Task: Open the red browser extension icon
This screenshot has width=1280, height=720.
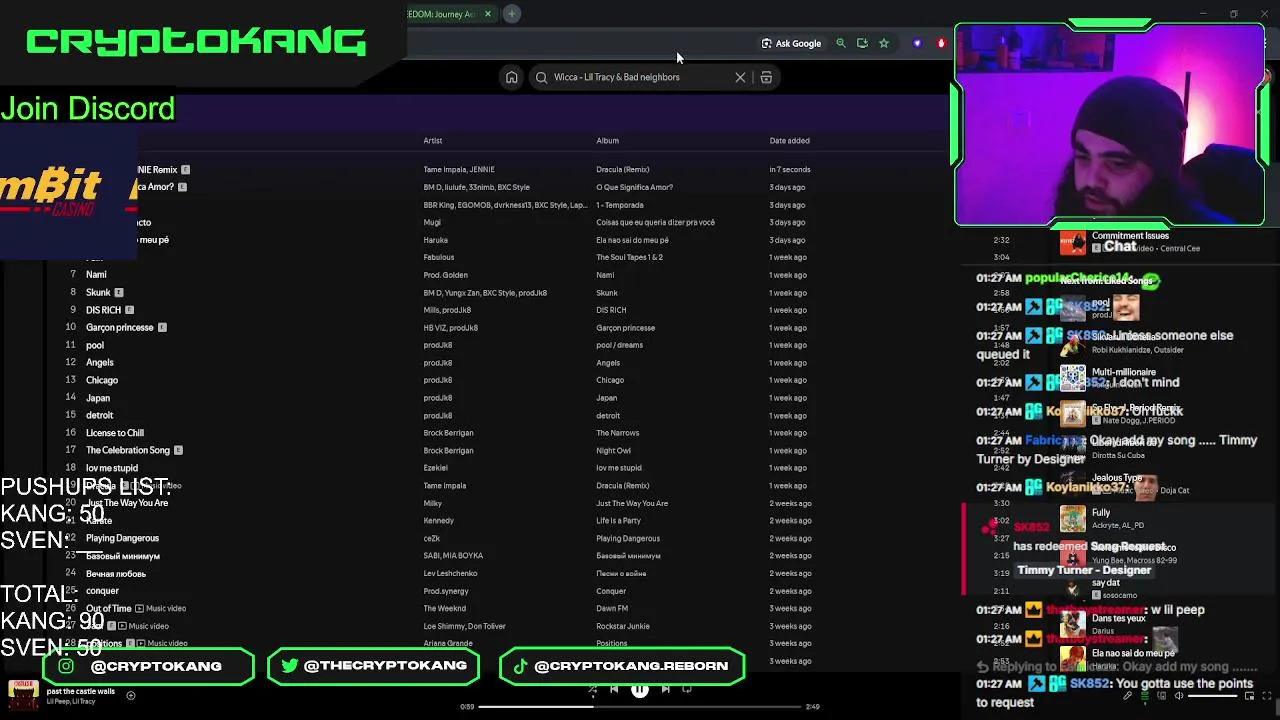Action: [x=941, y=43]
